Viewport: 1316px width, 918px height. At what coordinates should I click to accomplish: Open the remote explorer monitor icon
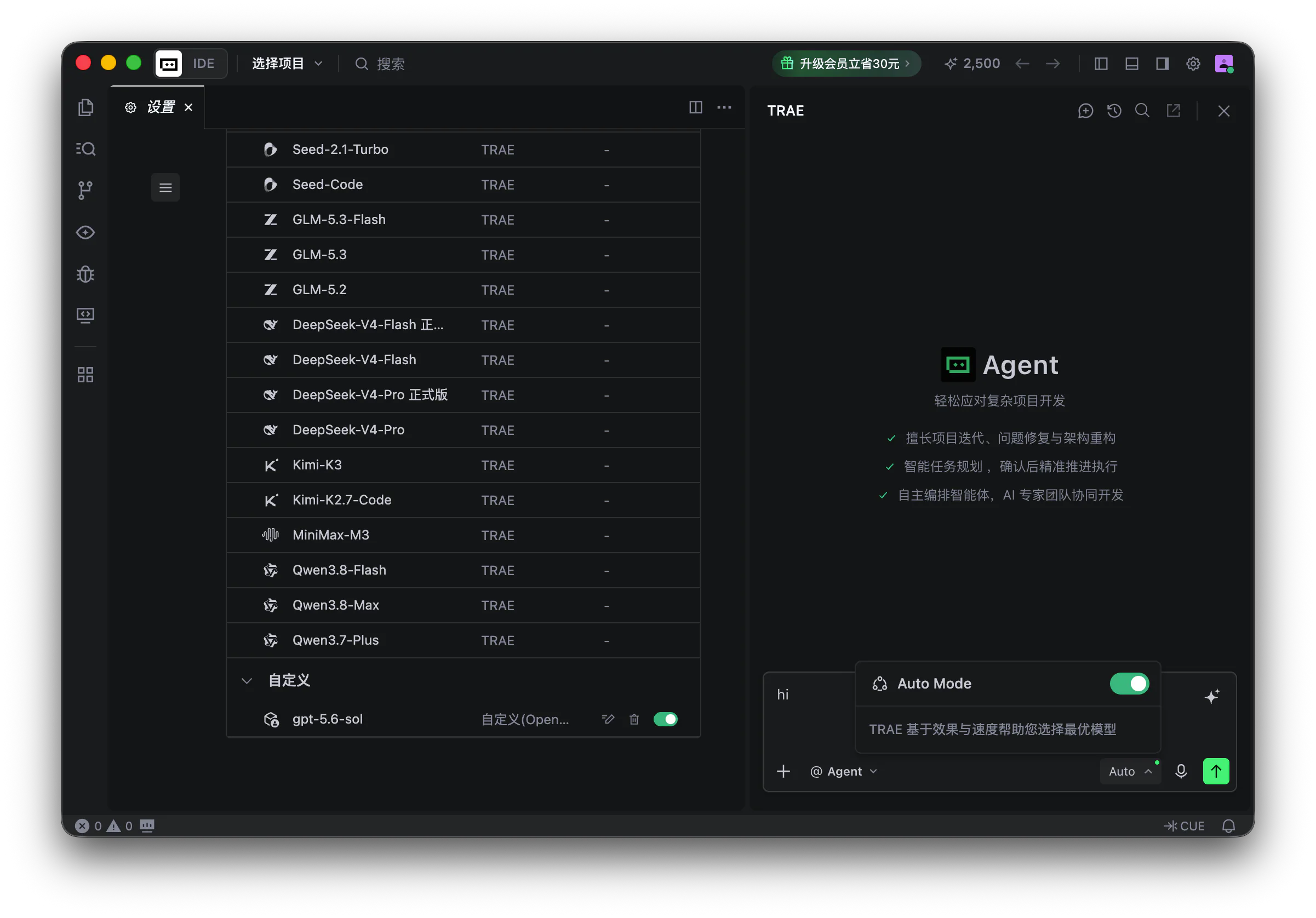pos(85,315)
